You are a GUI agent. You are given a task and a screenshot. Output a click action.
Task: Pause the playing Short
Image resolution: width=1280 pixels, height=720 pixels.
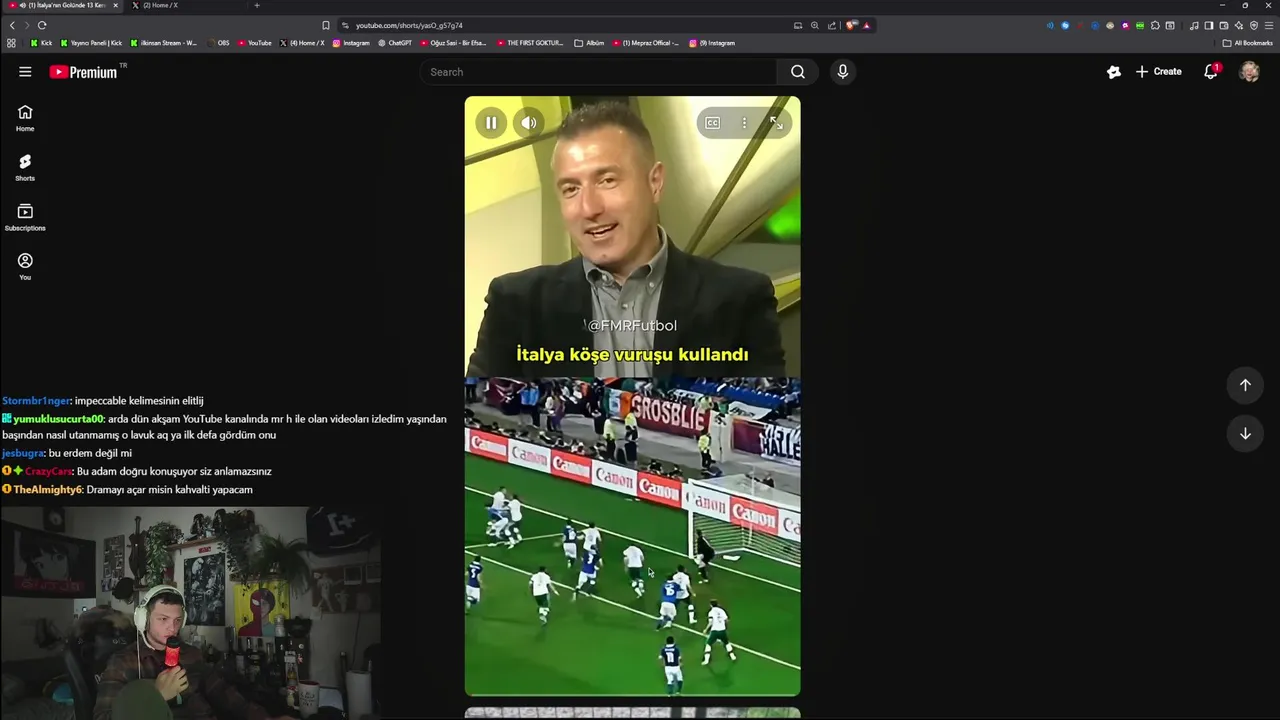(x=491, y=123)
